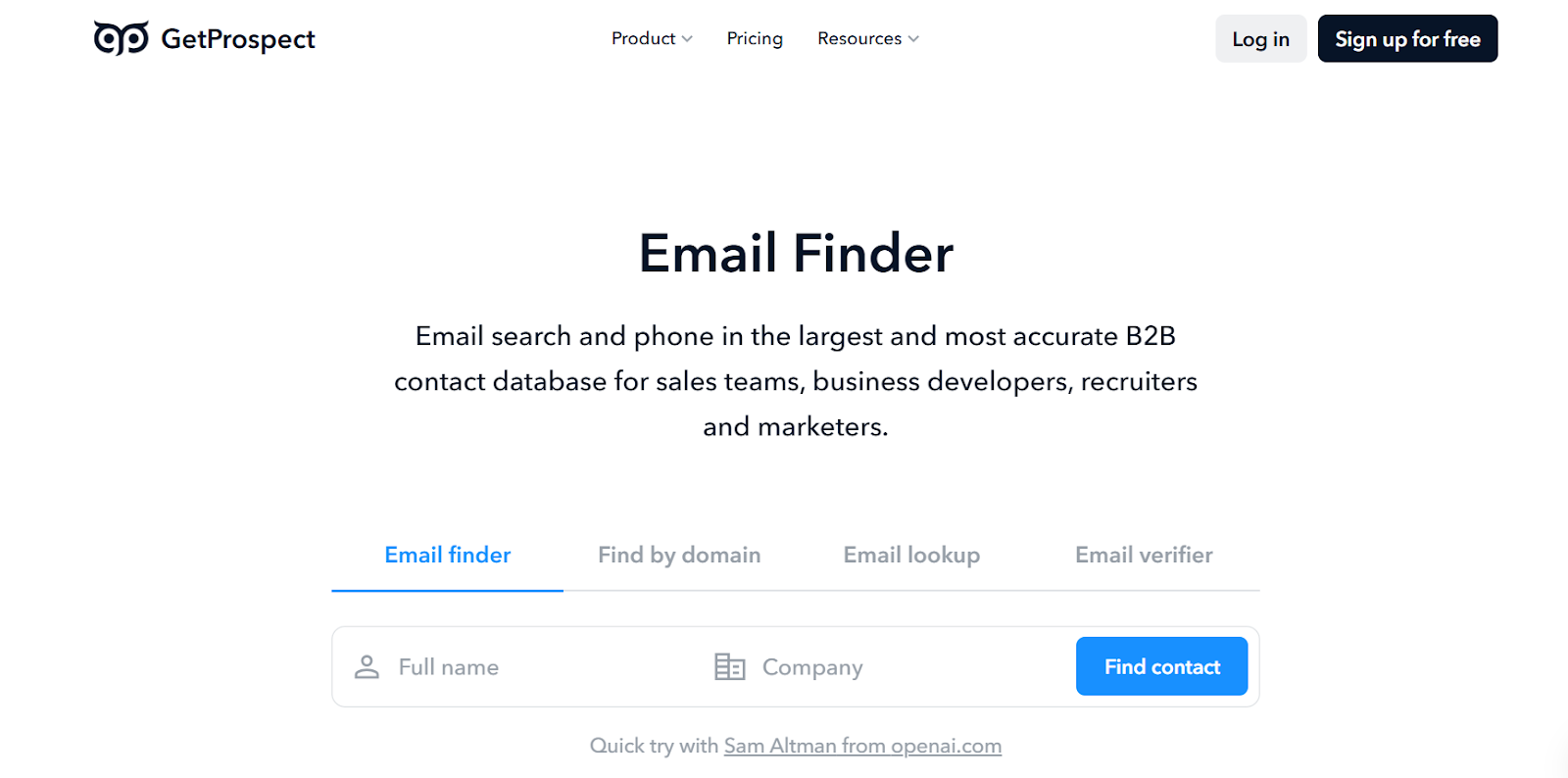Click Sign up for free
Viewport: 1568px width, 778px height.
click(x=1407, y=39)
